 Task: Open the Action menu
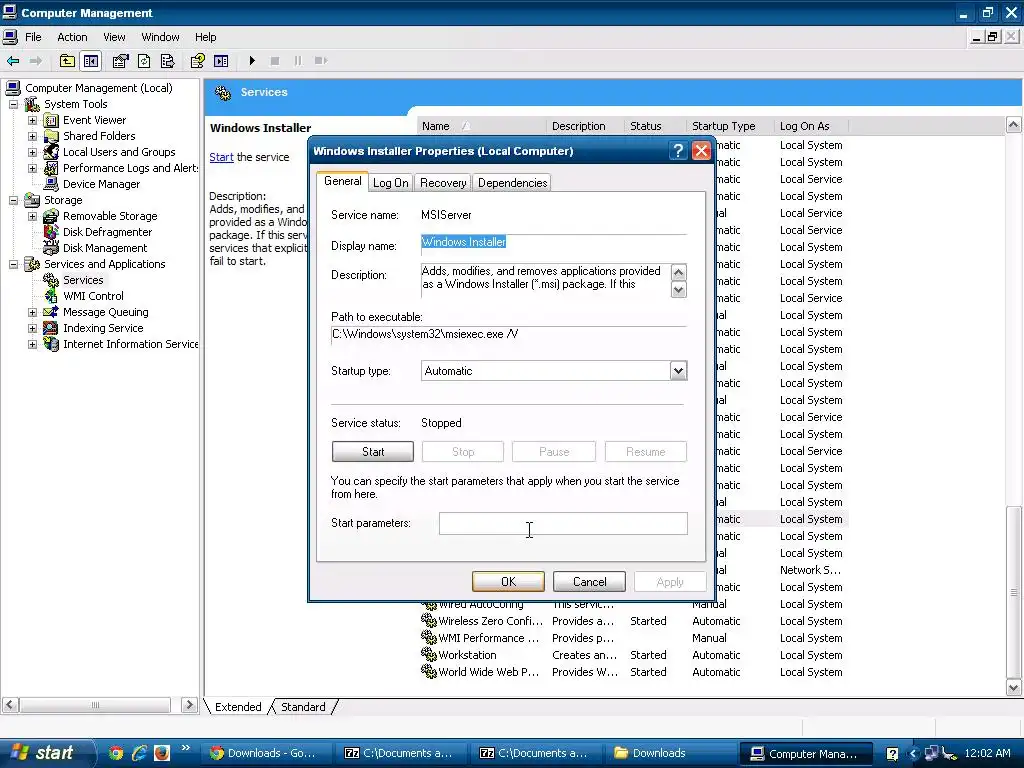pyautogui.click(x=72, y=37)
